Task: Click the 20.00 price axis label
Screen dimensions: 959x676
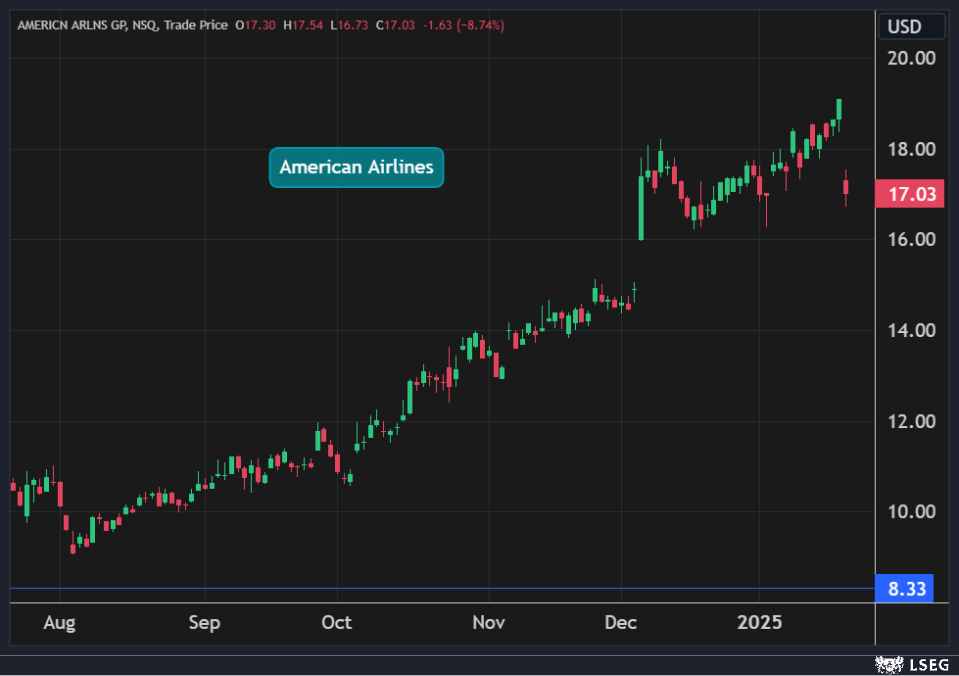Action: (x=910, y=58)
